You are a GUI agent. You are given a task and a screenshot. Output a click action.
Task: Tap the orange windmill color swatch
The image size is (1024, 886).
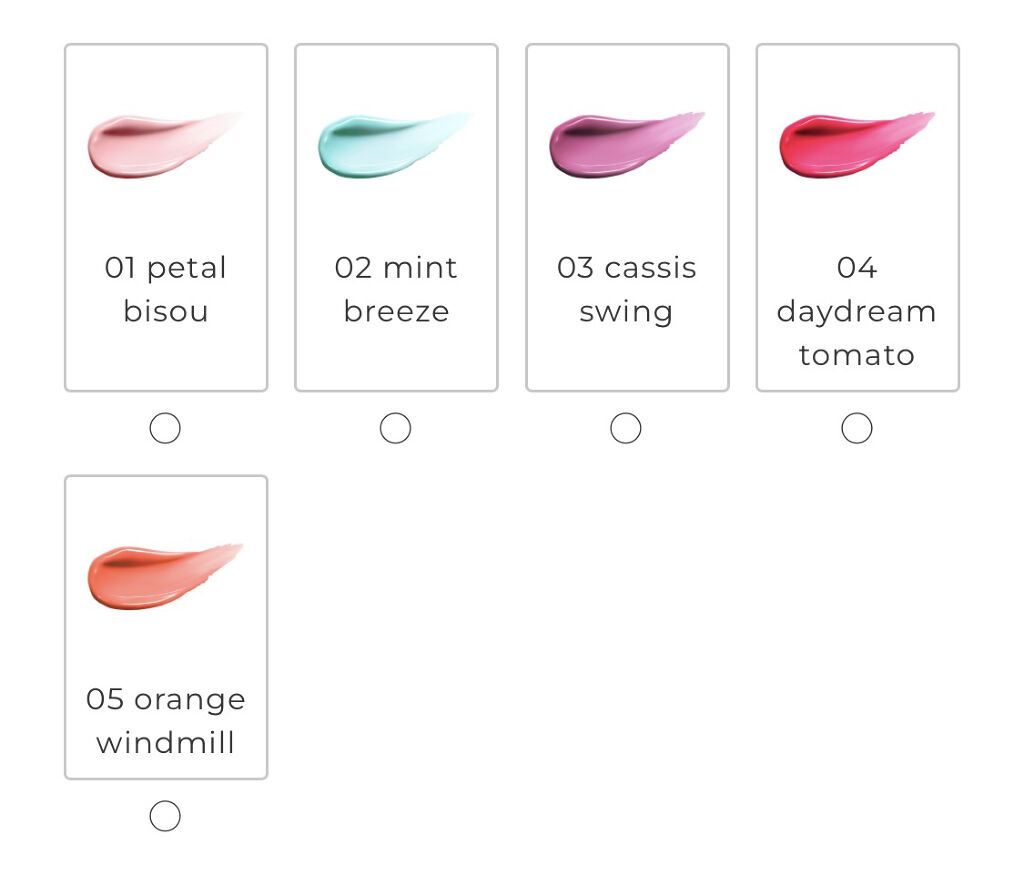coord(160,575)
